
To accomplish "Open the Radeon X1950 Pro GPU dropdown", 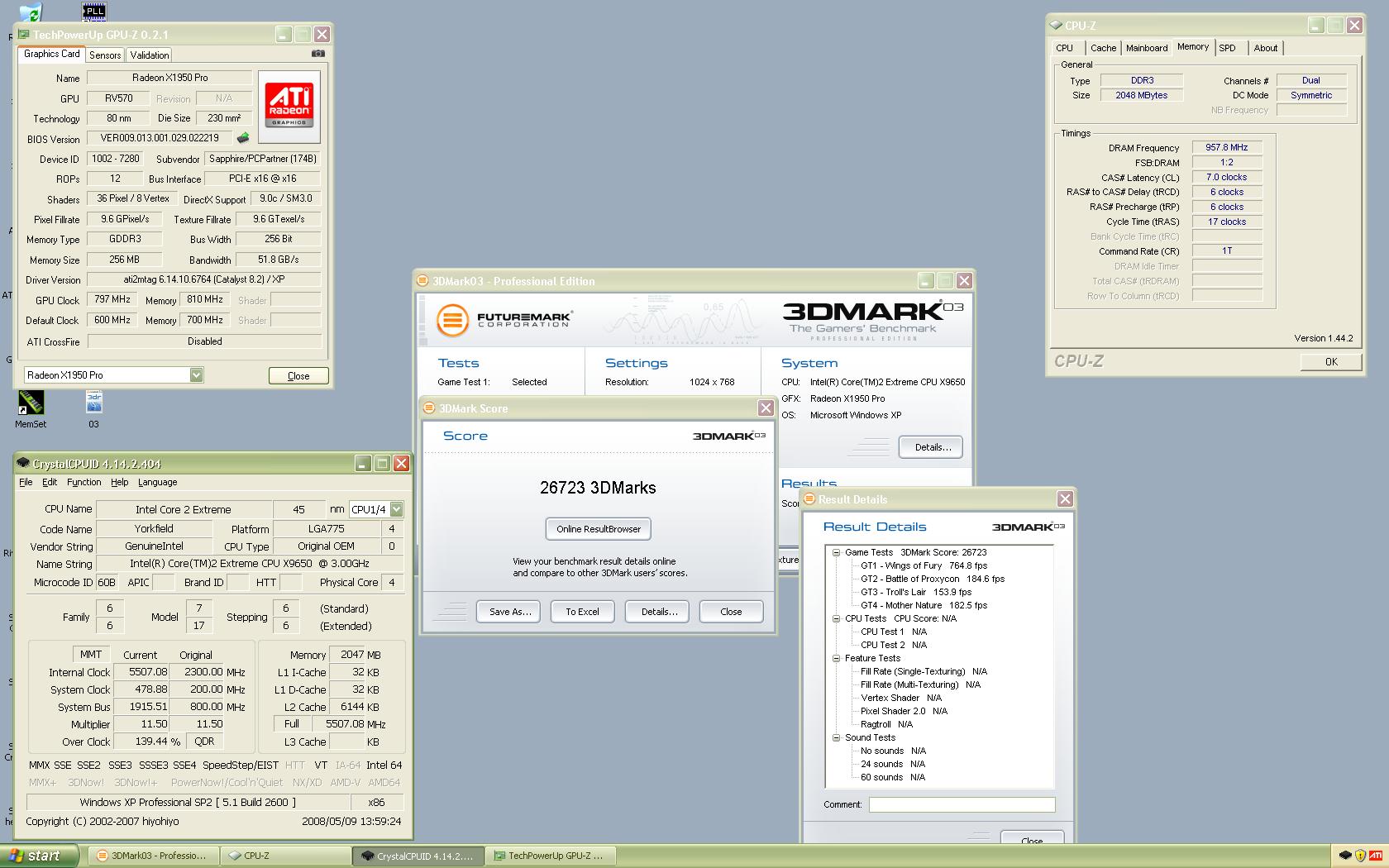I will [196, 374].
